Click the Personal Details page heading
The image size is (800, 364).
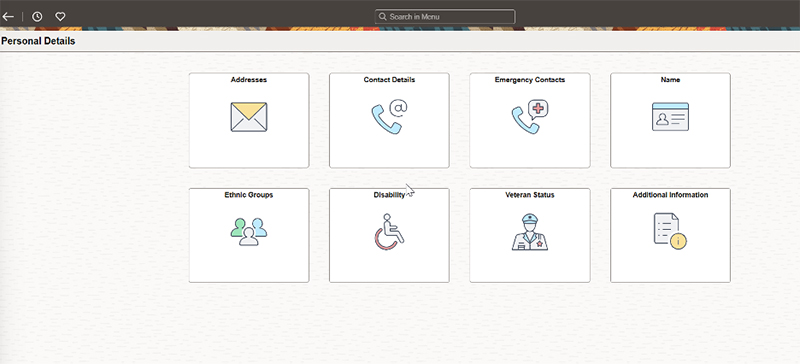pos(38,41)
